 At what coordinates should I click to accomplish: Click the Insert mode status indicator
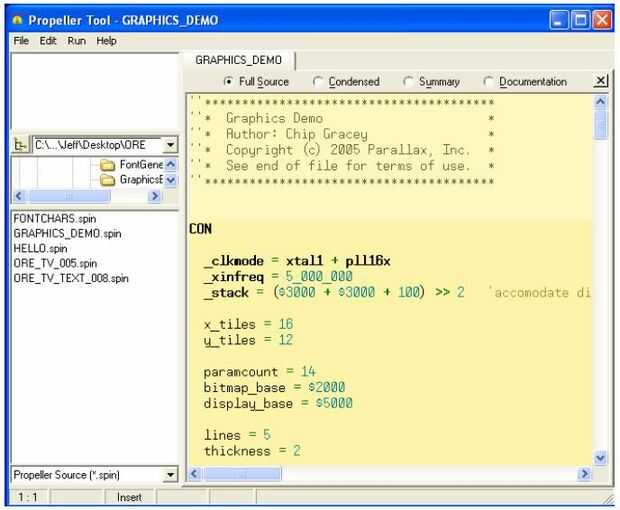(129, 497)
